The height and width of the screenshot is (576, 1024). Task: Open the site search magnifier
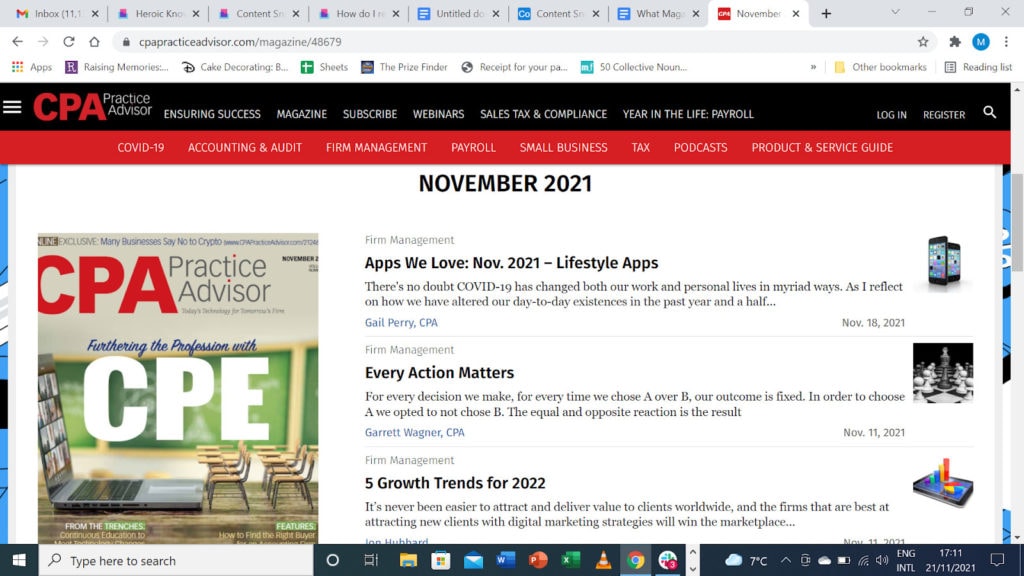(x=989, y=112)
